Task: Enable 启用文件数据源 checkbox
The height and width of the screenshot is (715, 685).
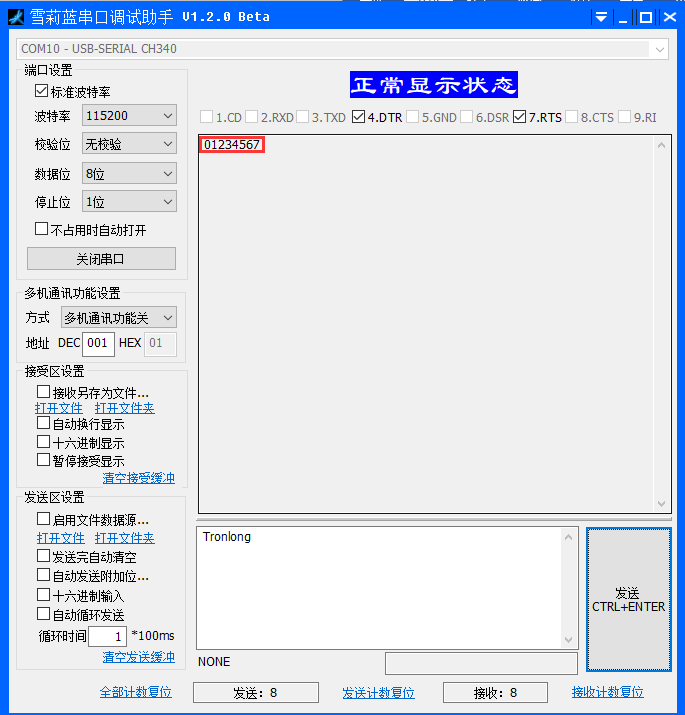Action: (43, 518)
